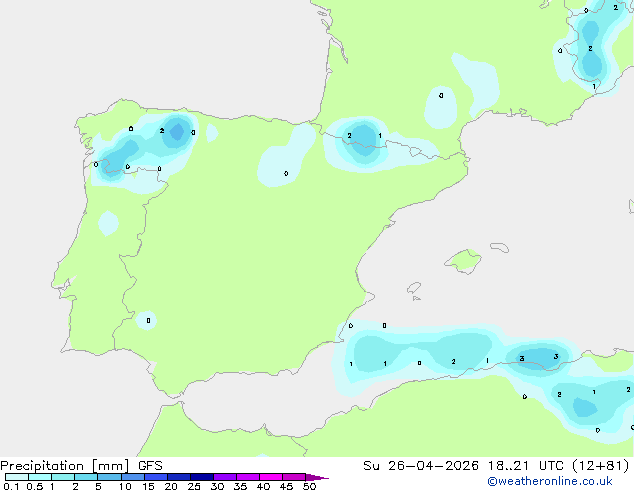
Task: Click the 2 to 5 mm legend swatch
Action: coord(86,477)
